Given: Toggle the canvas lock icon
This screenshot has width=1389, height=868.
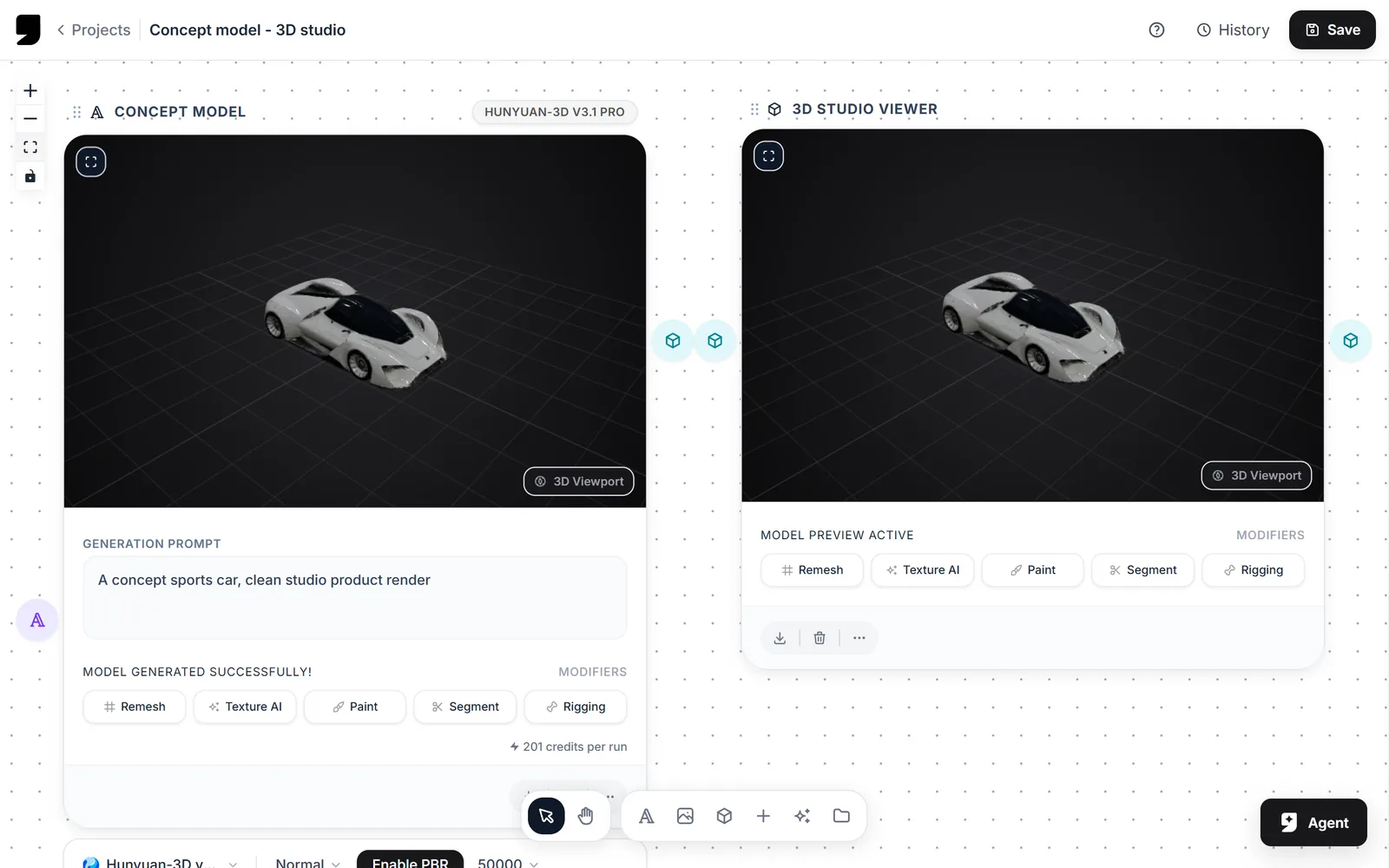Looking at the screenshot, I should (x=30, y=176).
